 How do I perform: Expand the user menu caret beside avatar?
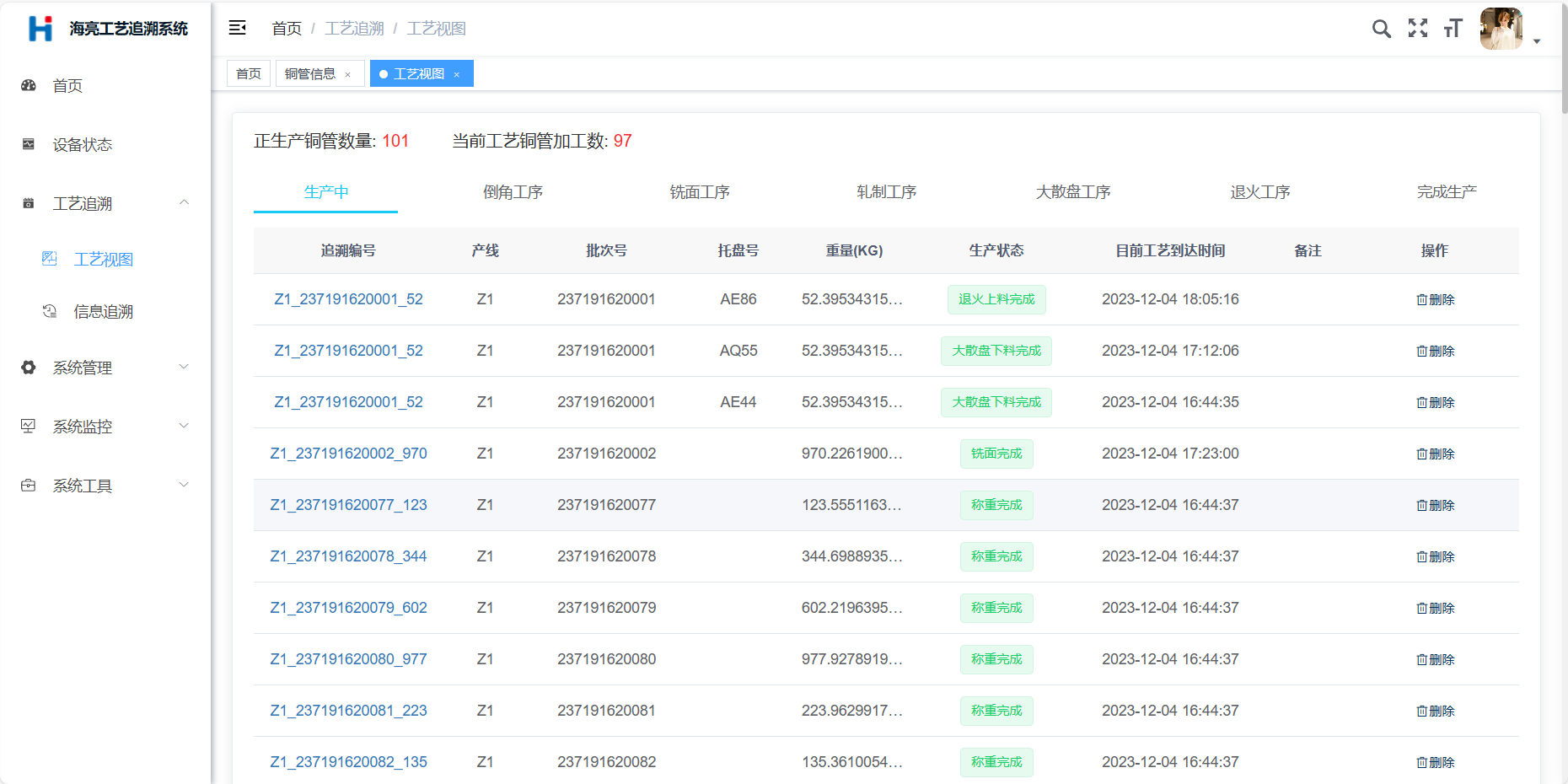[1537, 41]
